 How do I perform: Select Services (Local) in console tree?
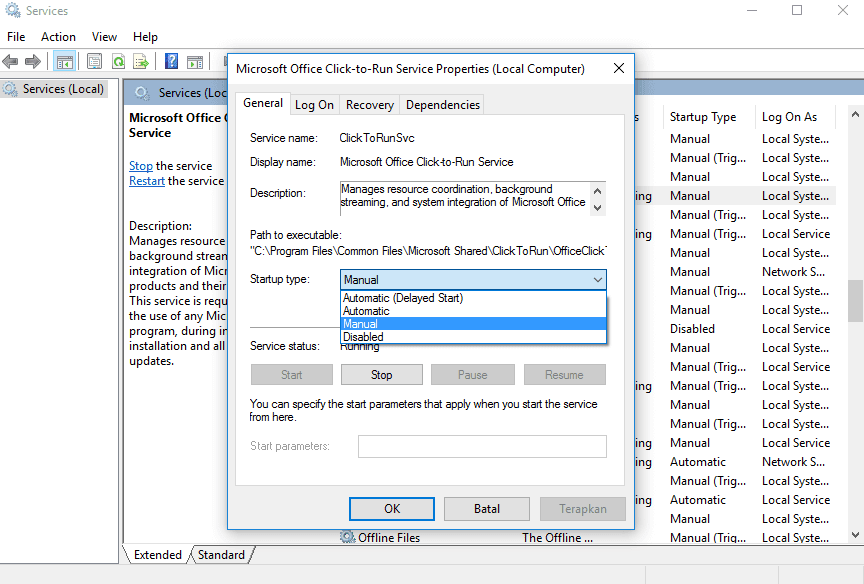(54, 89)
